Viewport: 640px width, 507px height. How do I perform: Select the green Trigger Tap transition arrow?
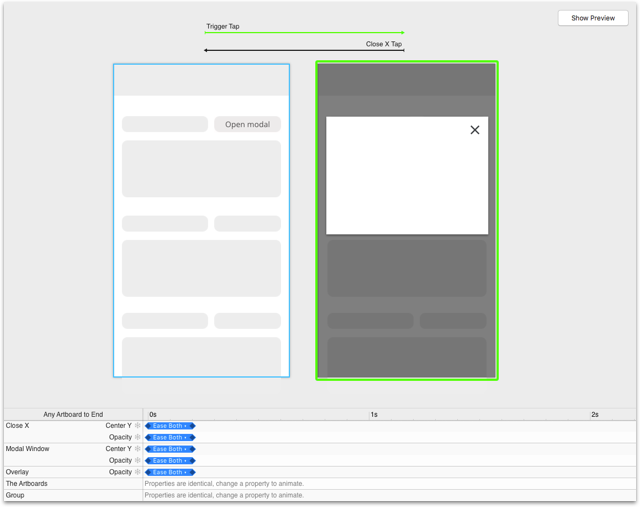304,33
